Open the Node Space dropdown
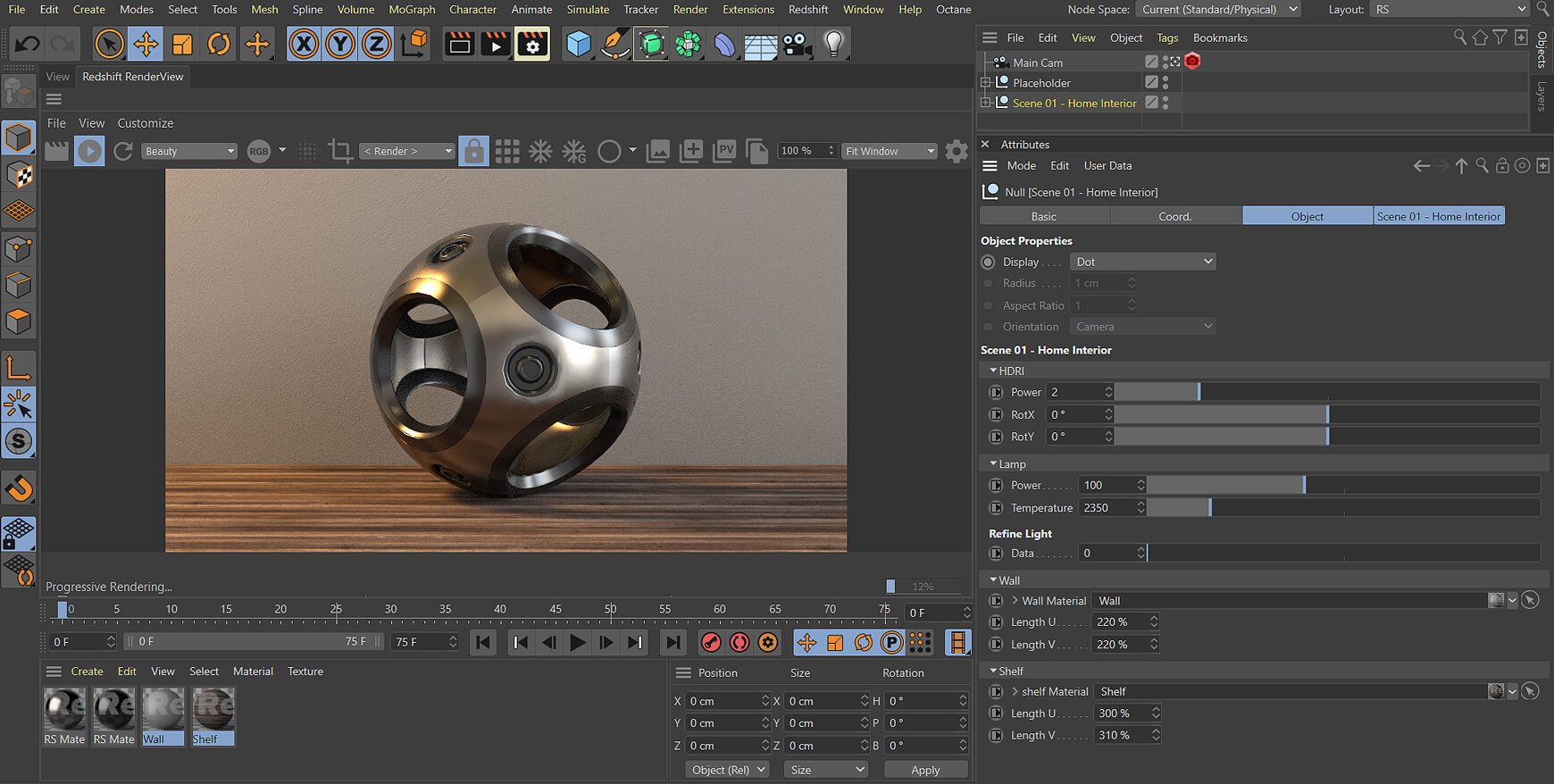Image resolution: width=1554 pixels, height=784 pixels. pos(1218,9)
